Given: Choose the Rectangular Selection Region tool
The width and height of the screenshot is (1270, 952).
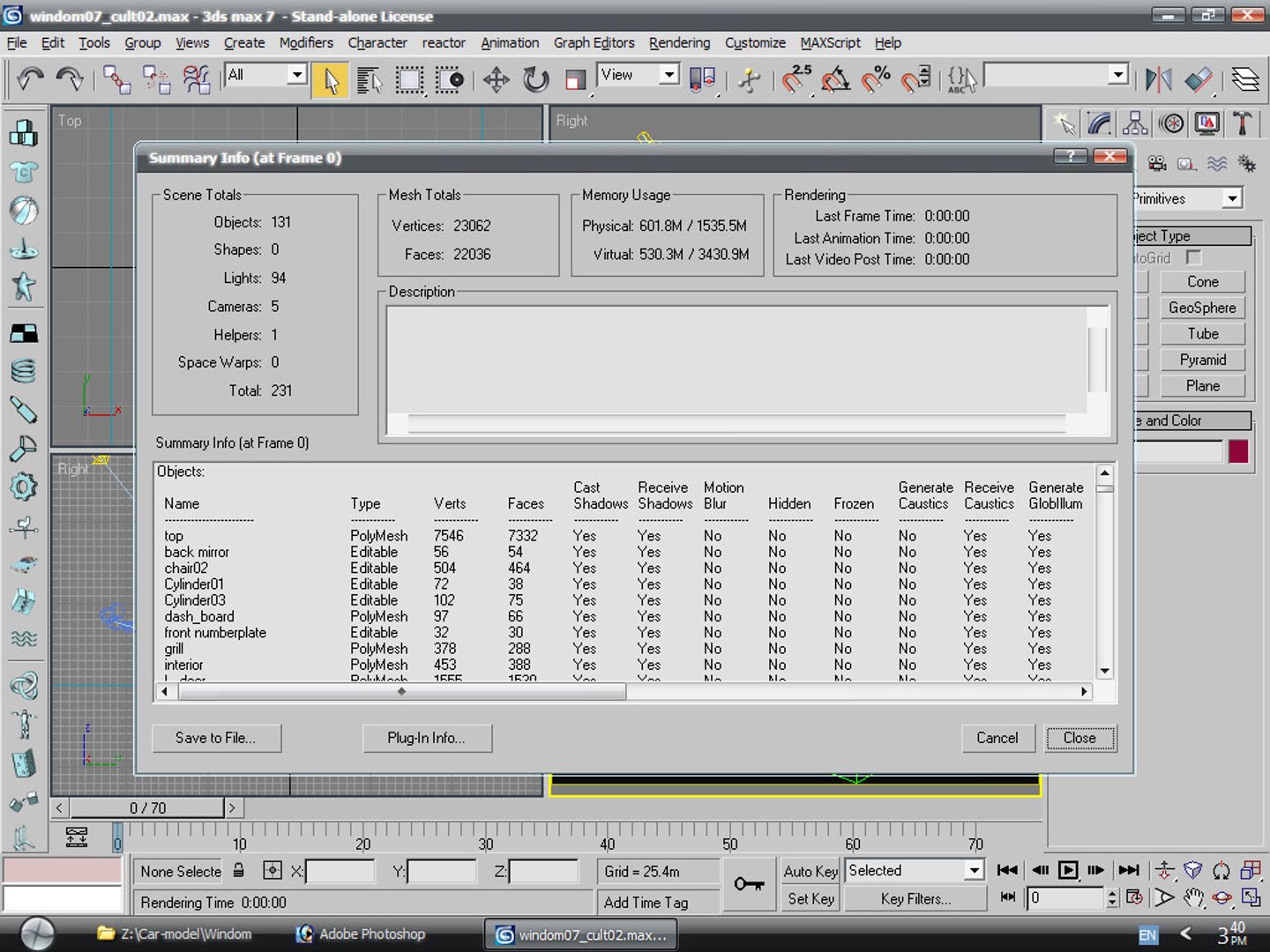Looking at the screenshot, I should (x=409, y=80).
